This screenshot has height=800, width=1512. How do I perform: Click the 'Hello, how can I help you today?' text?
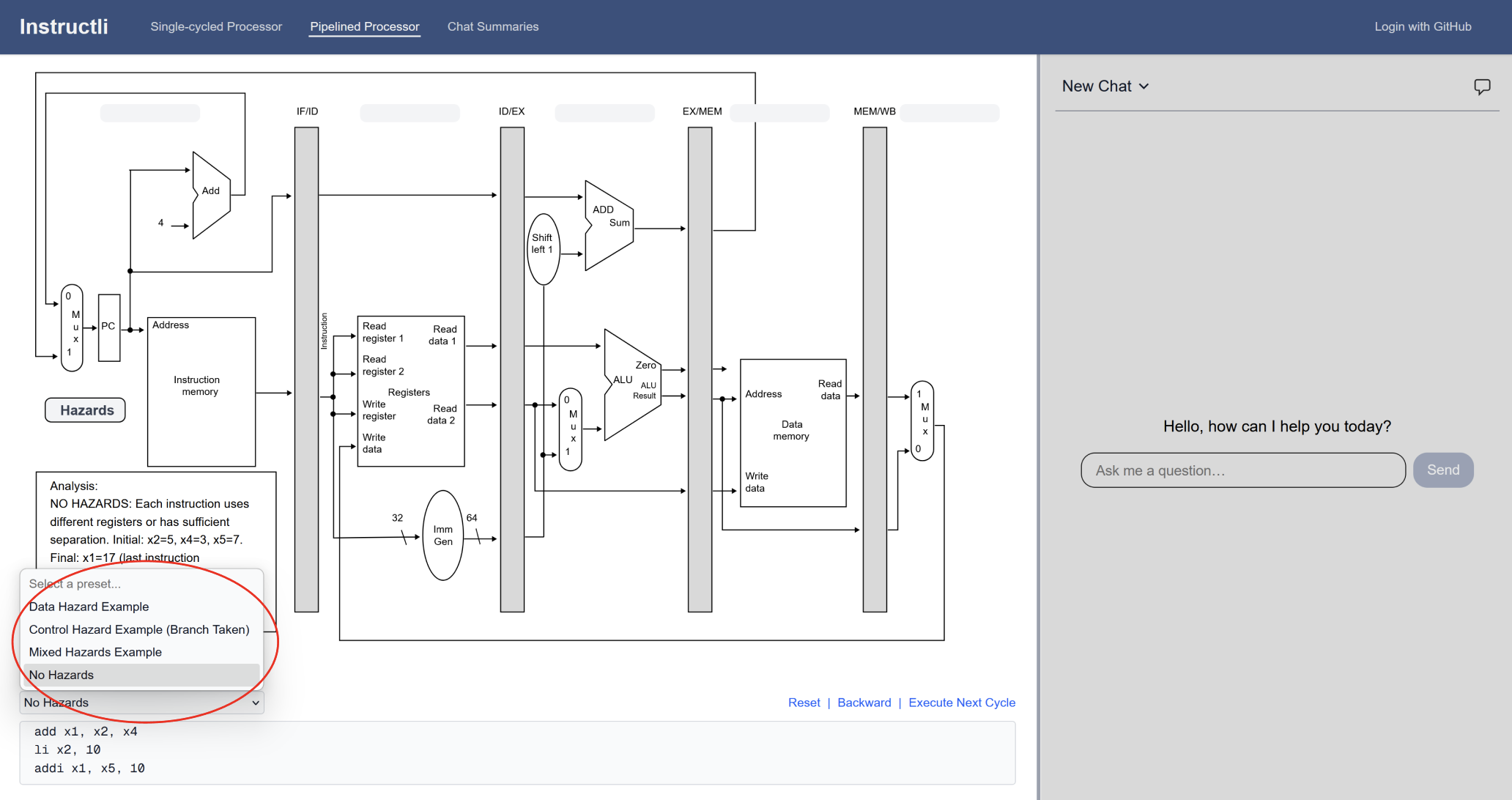1277,426
